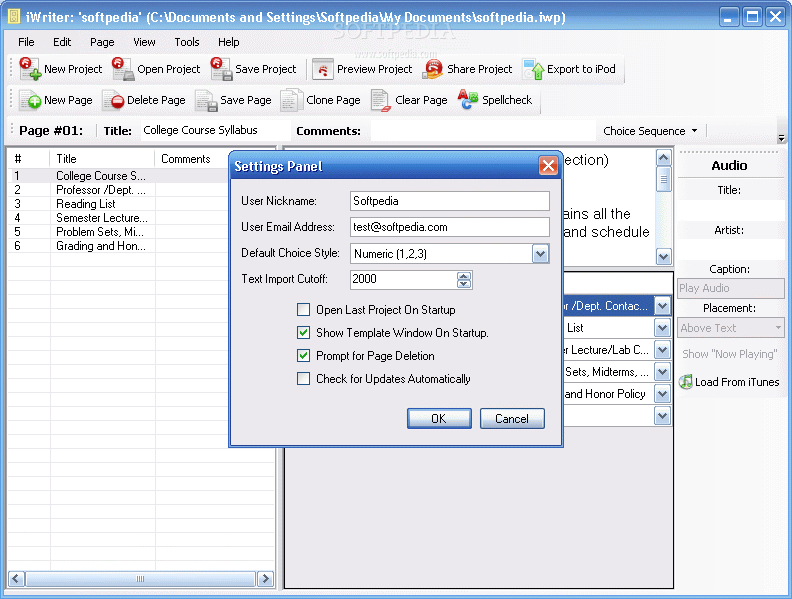Image resolution: width=792 pixels, height=599 pixels.
Task: Click the page list scroll left arrow
Action: coord(16,579)
